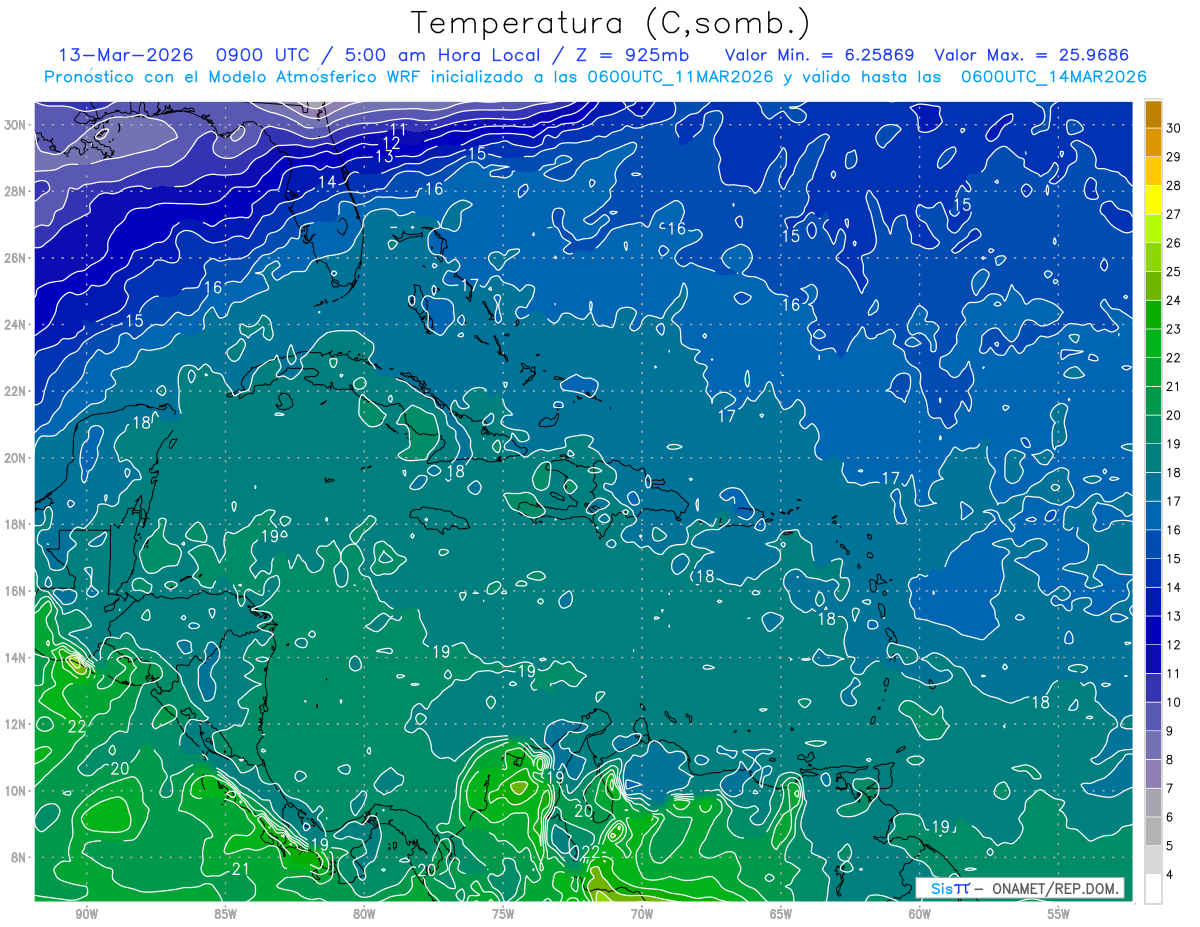
Task: Select the contour label 13 near Florida
Action: (x=385, y=157)
